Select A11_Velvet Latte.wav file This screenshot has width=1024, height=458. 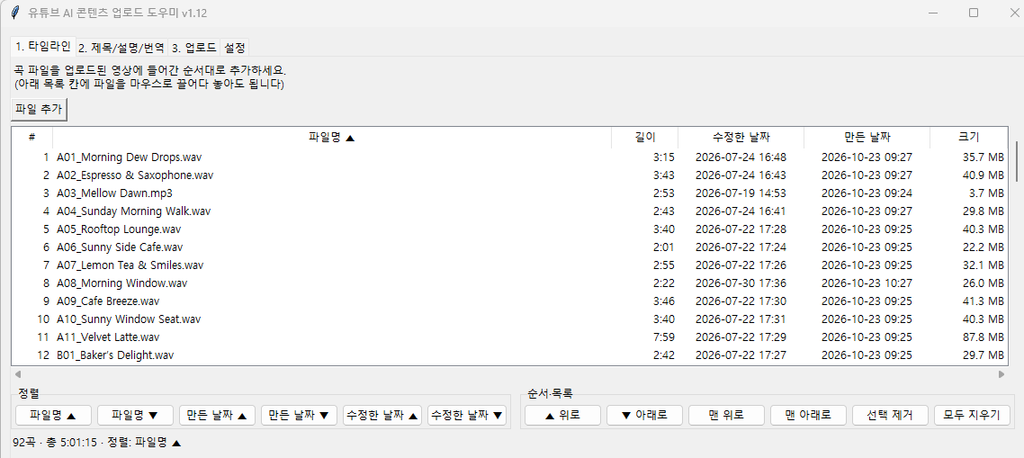509,337
